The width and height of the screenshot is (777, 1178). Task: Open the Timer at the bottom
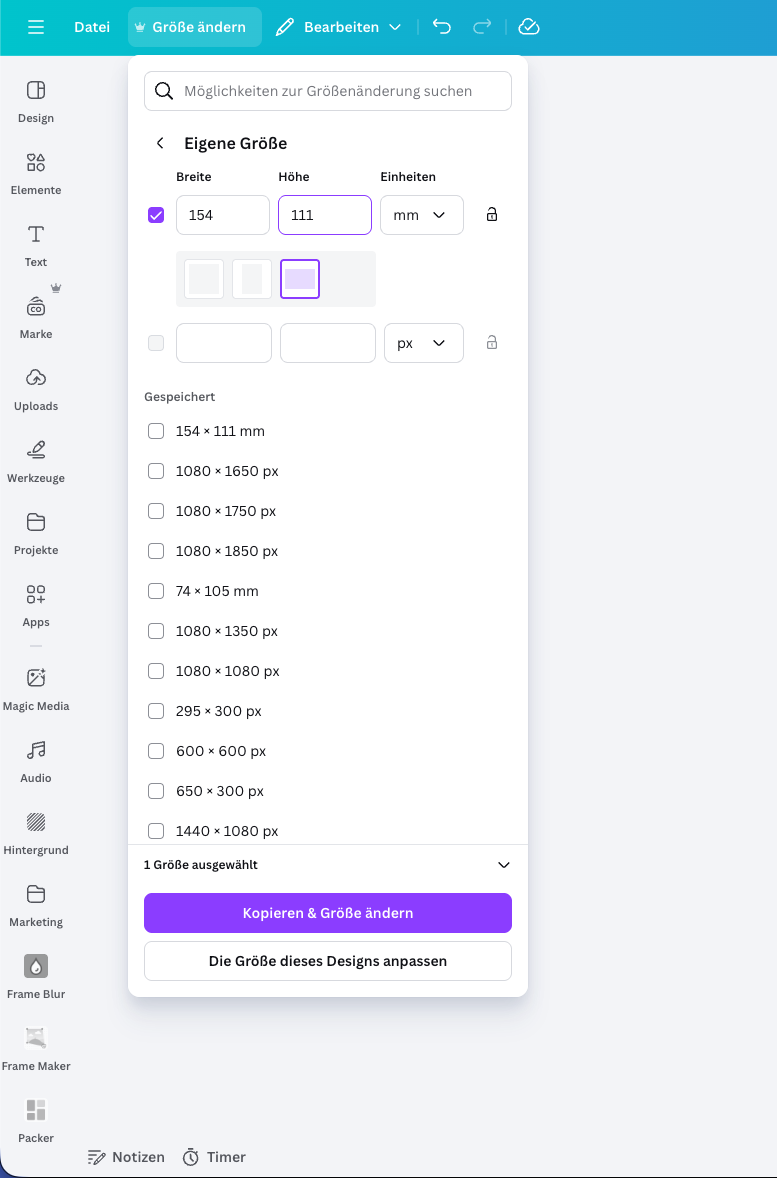pyautogui.click(x=214, y=1157)
